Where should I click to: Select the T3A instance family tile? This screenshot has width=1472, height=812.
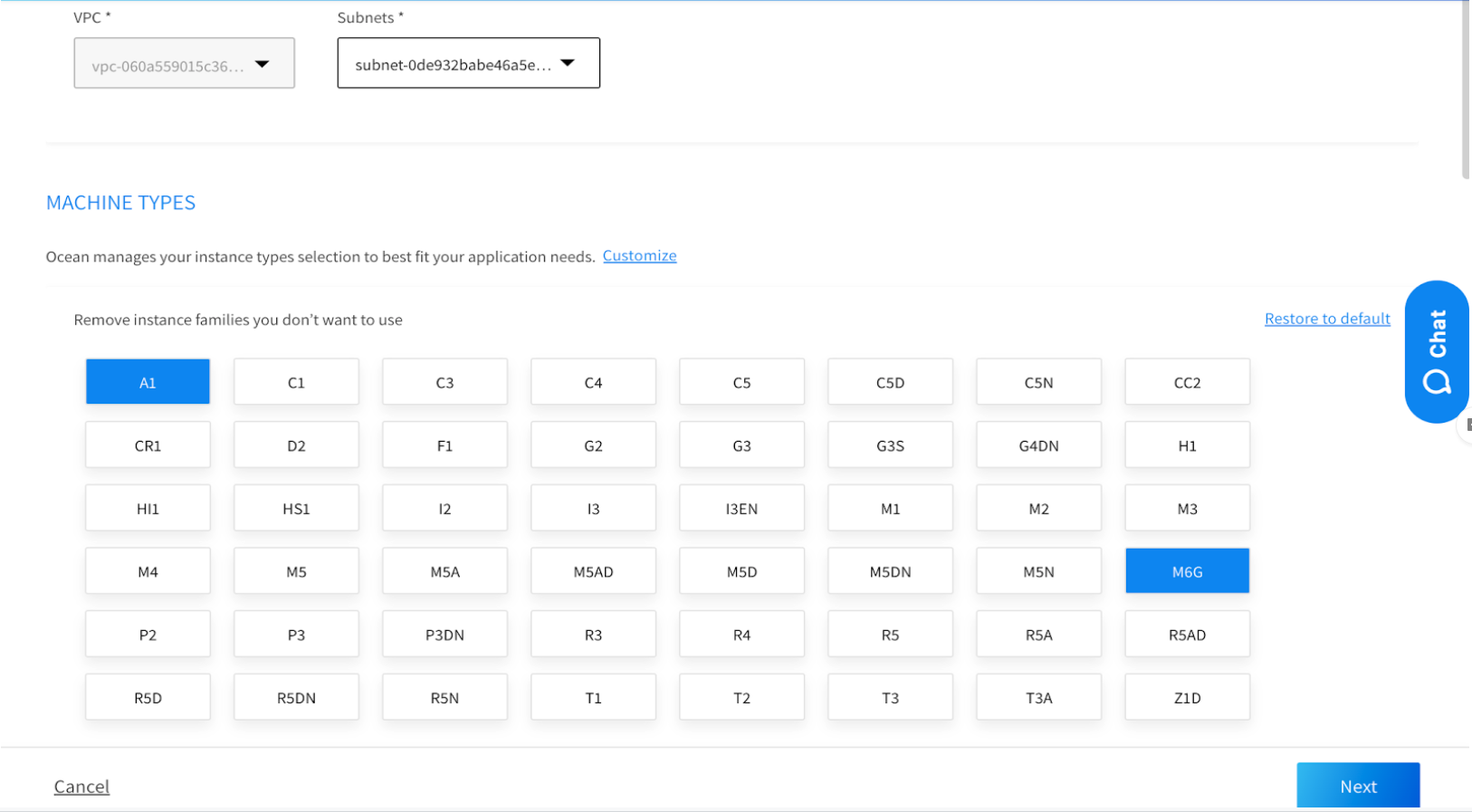[x=1038, y=697]
